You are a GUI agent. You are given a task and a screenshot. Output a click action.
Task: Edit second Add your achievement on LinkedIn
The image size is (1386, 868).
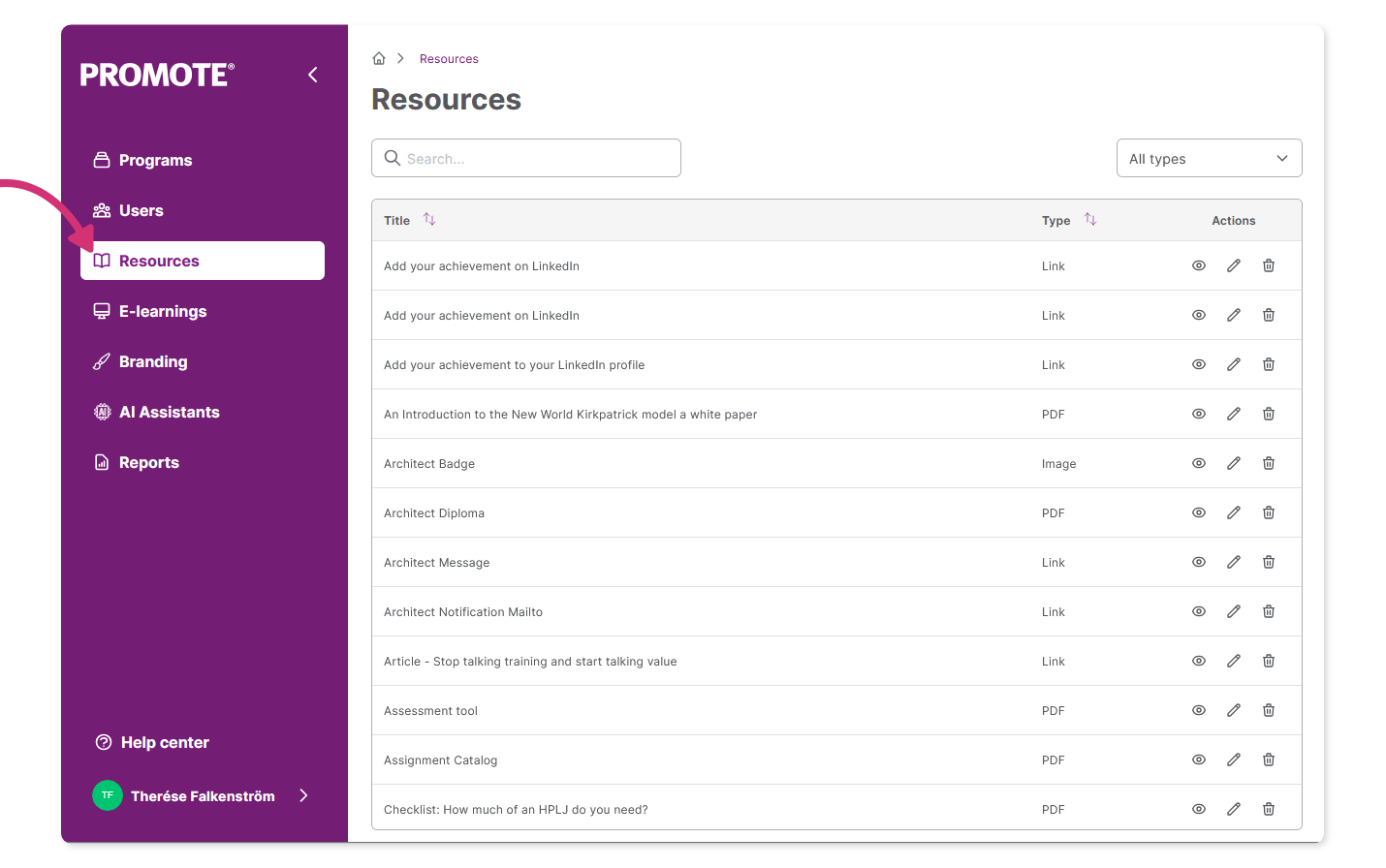1234,315
